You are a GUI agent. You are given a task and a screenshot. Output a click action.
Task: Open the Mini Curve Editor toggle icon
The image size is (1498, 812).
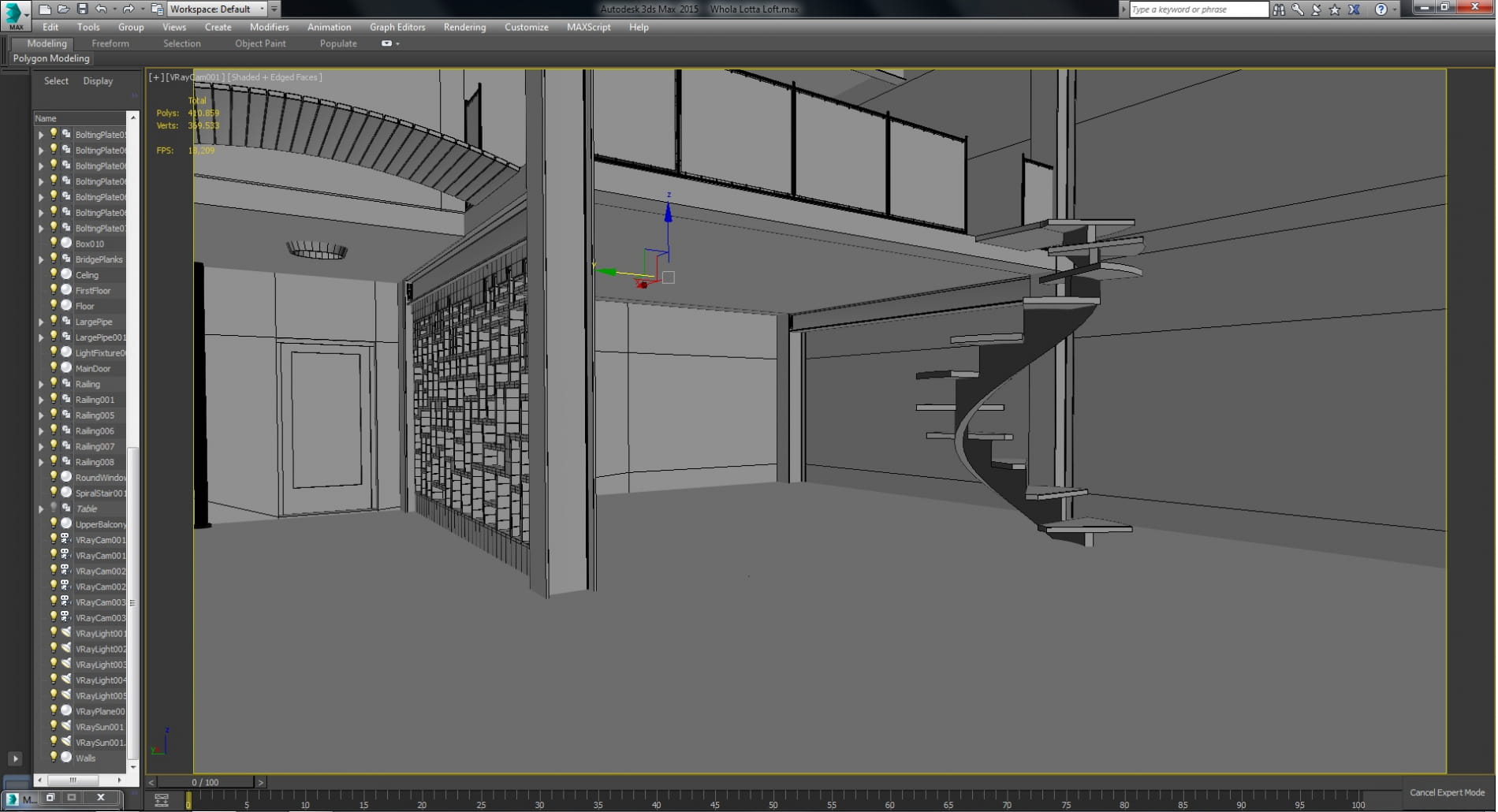click(162, 800)
